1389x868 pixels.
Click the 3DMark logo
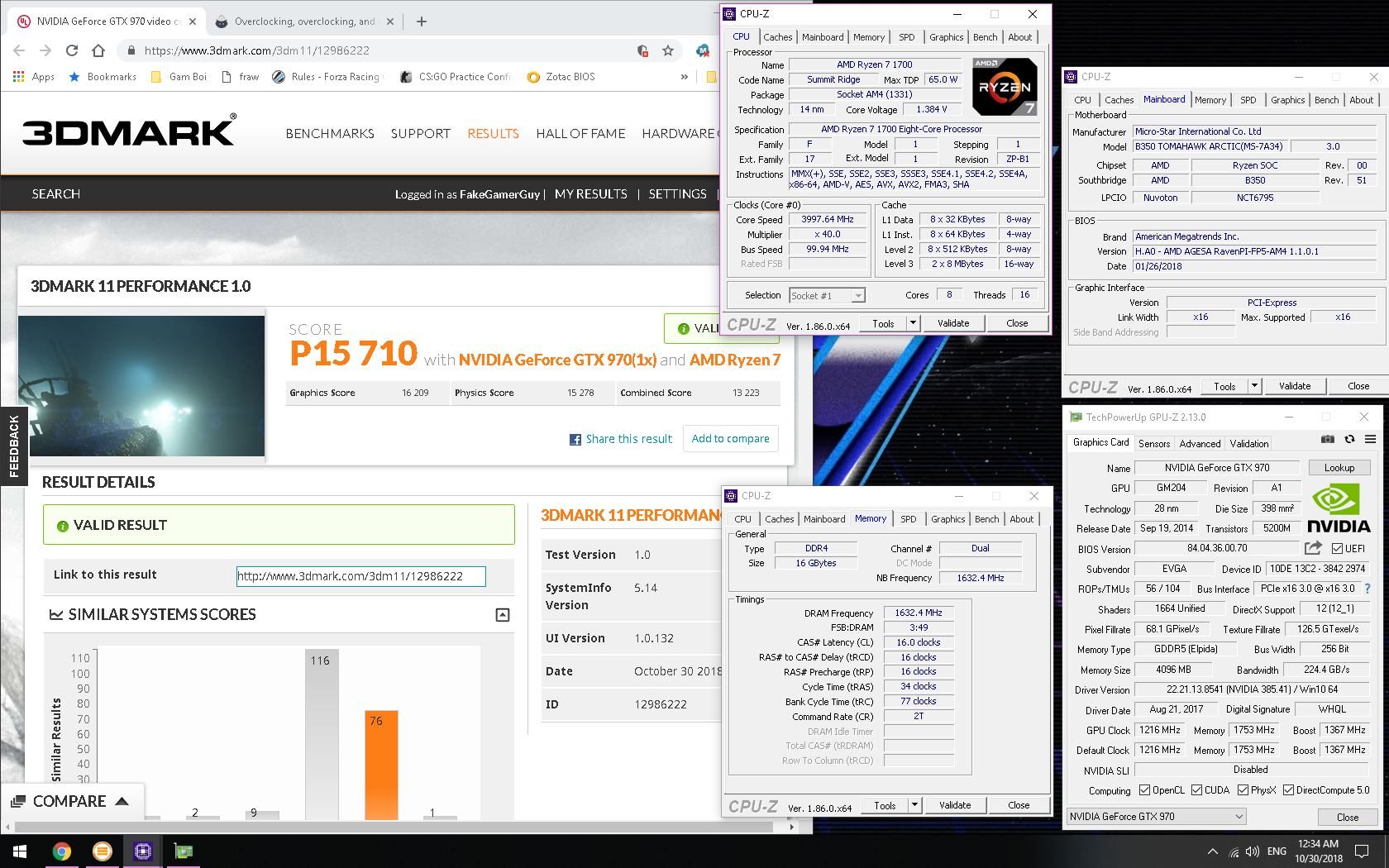pyautogui.click(x=129, y=131)
